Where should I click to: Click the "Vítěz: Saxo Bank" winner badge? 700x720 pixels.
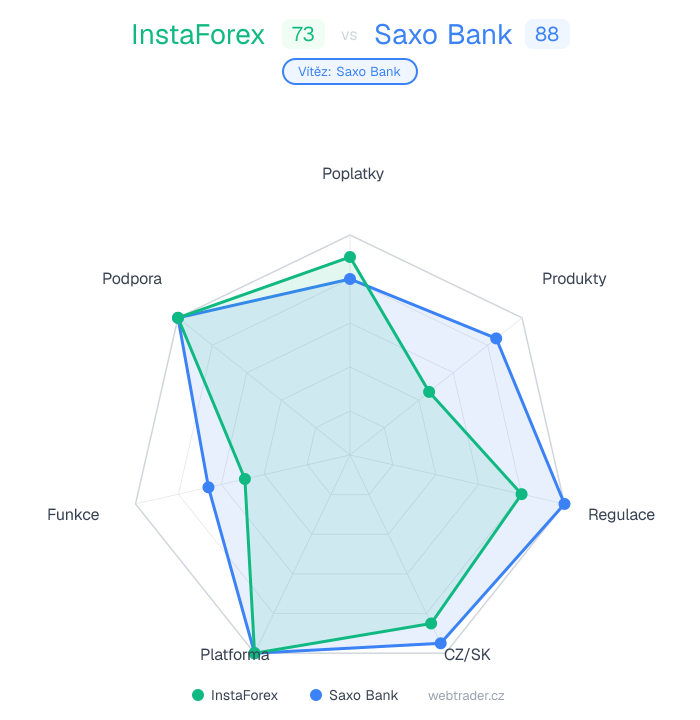(x=350, y=72)
